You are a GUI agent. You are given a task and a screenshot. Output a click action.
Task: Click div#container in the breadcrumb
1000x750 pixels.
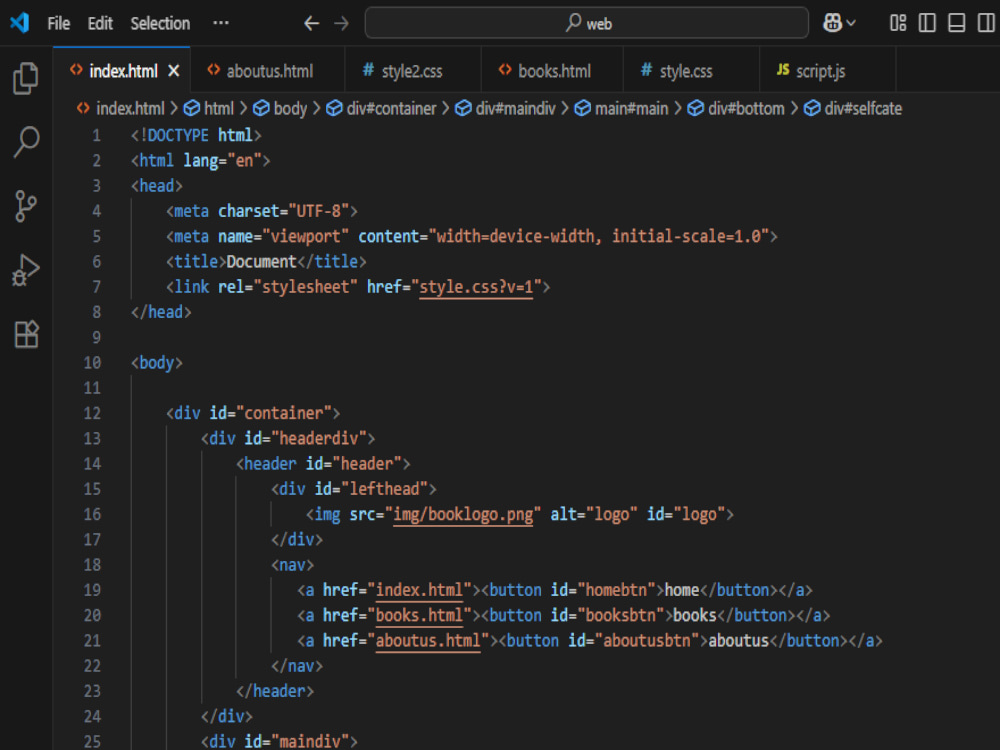pos(390,108)
